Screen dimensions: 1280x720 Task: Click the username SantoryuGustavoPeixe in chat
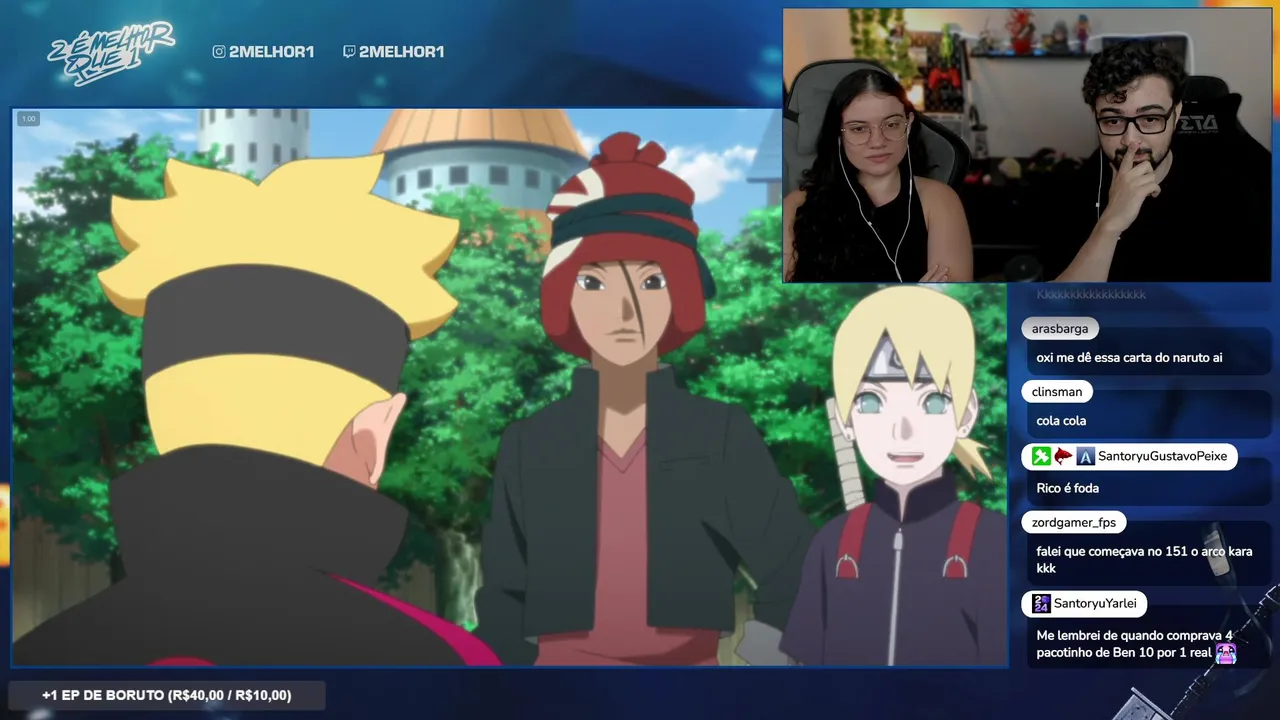point(1162,457)
